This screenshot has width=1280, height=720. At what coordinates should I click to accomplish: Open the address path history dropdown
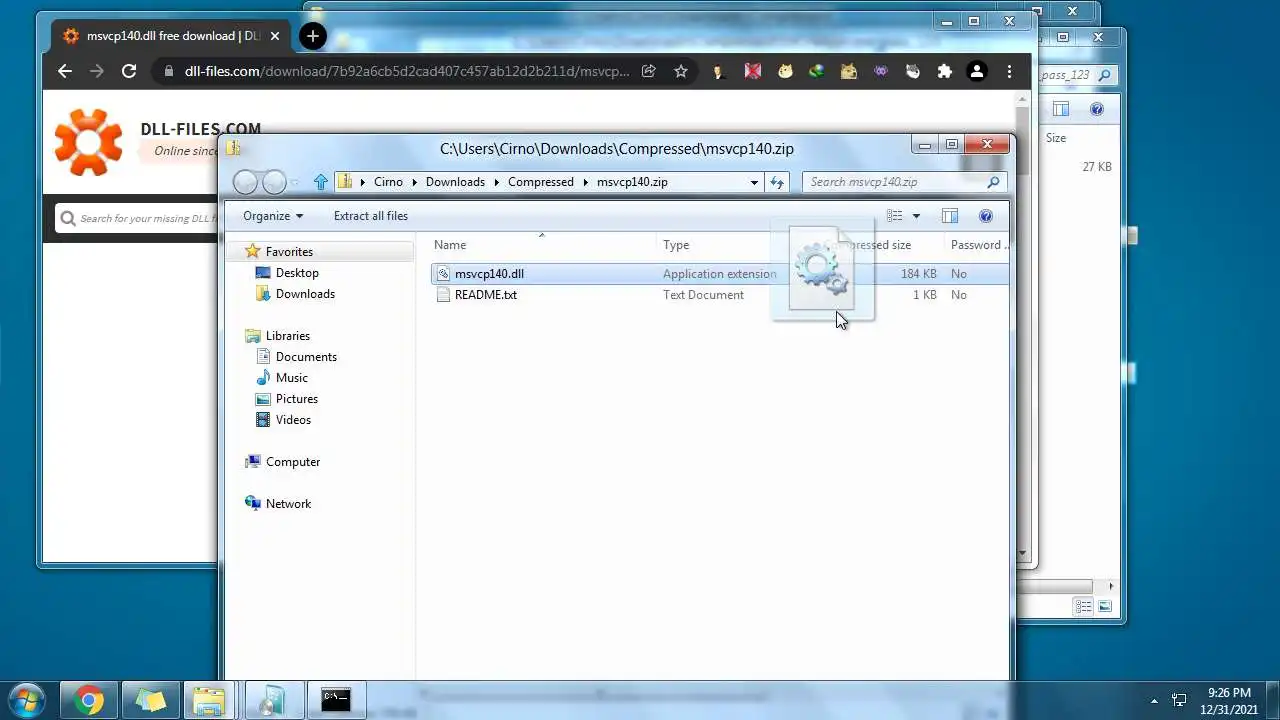[754, 182]
